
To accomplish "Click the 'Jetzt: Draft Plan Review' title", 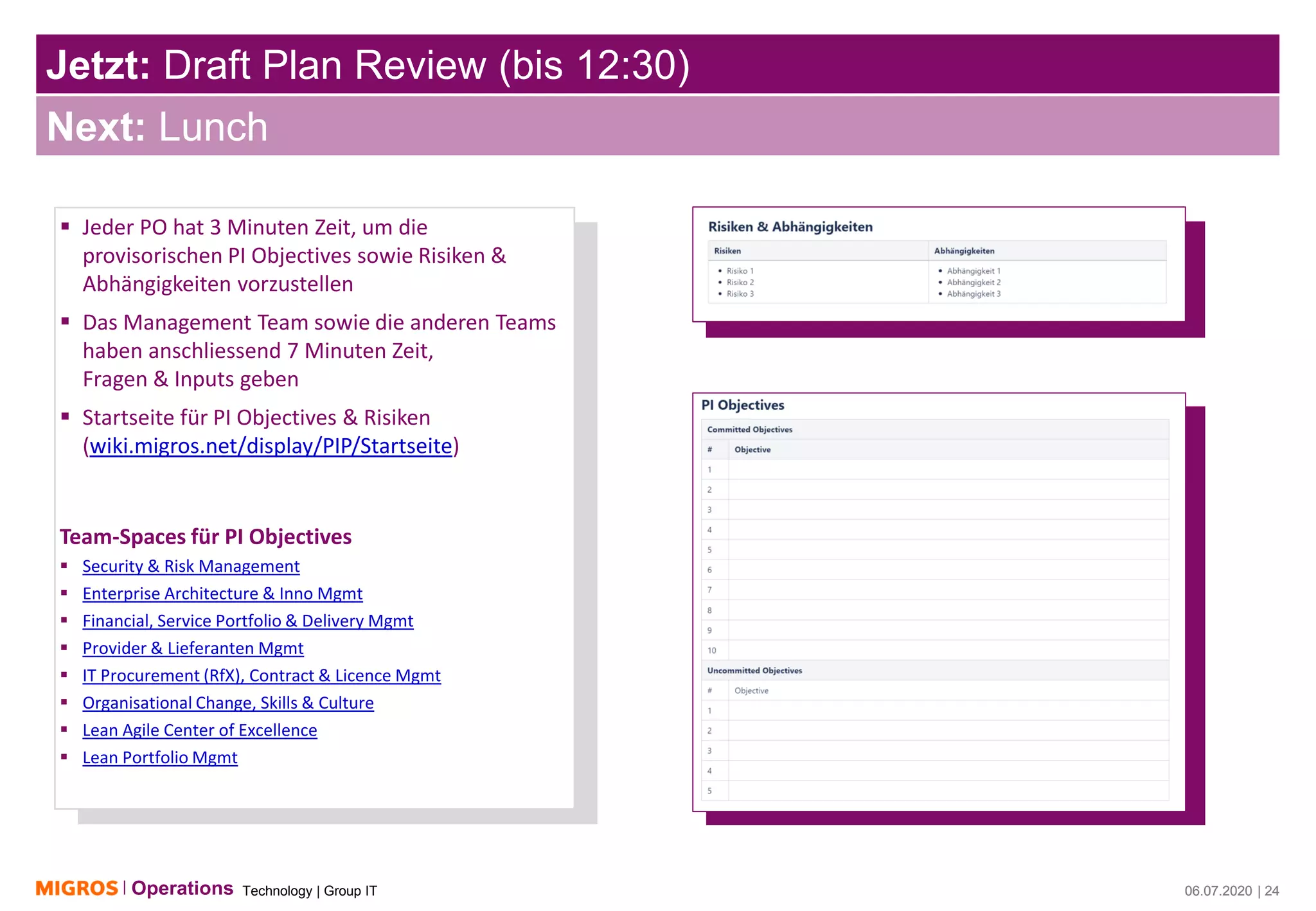I will pyautogui.click(x=368, y=65).
